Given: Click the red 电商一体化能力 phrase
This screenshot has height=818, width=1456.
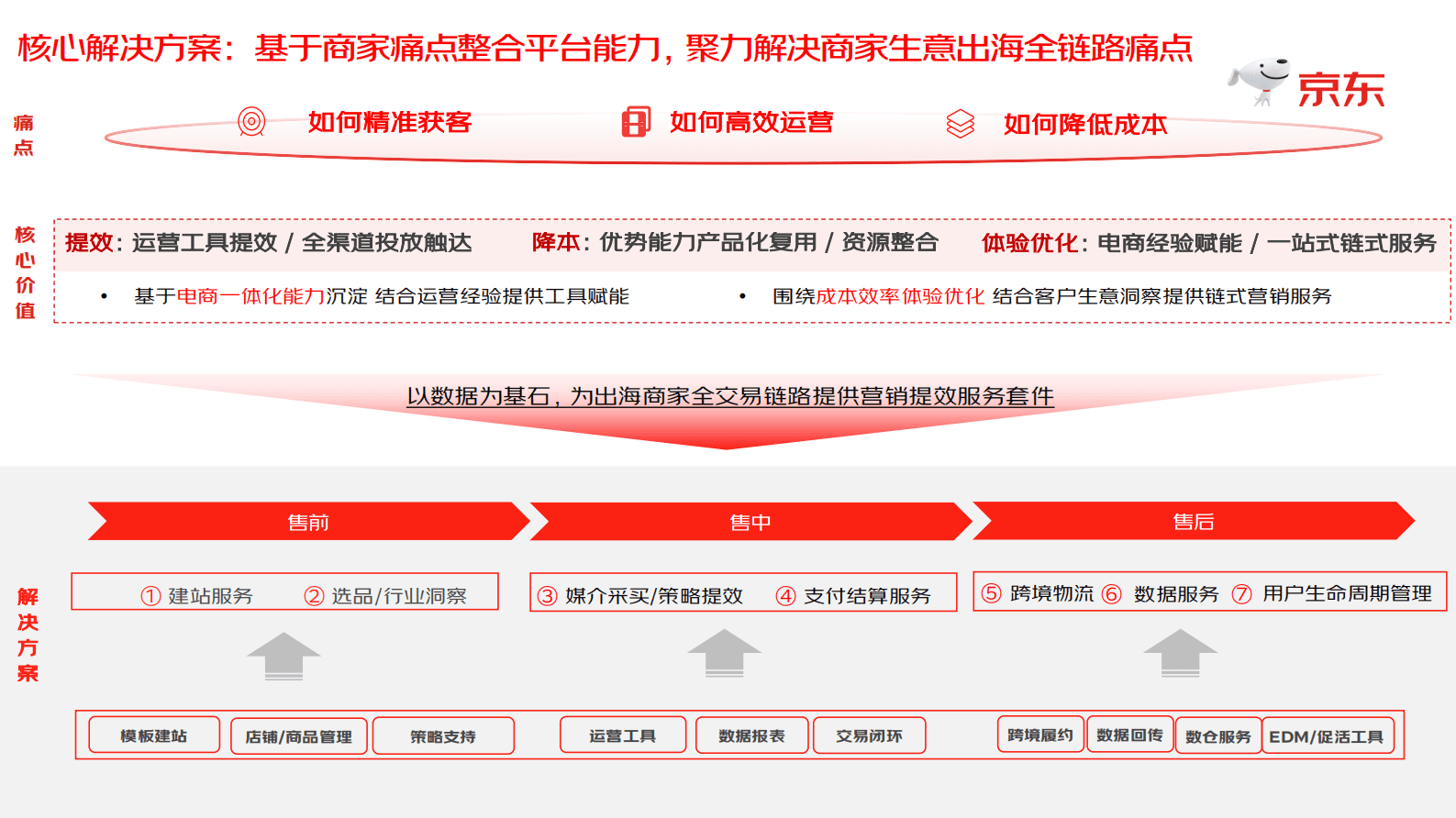Looking at the screenshot, I should click(250, 295).
